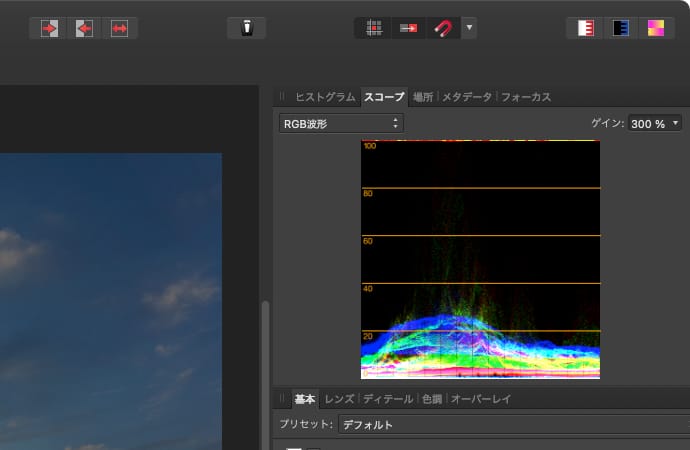Image resolution: width=690 pixels, height=450 pixels.
Task: Toggle the snapping magnet icon
Action: 442,28
